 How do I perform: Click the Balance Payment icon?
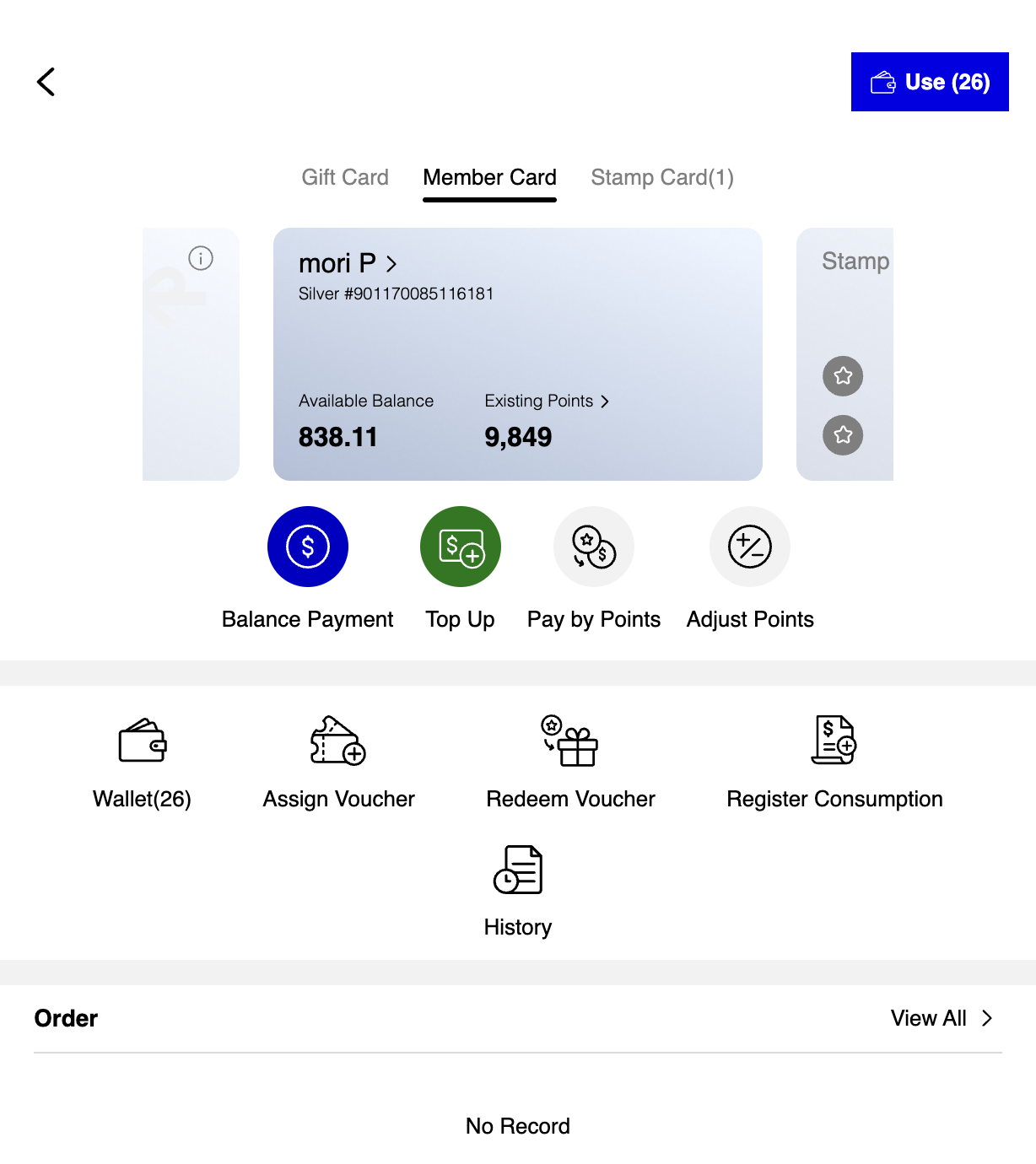click(x=308, y=547)
